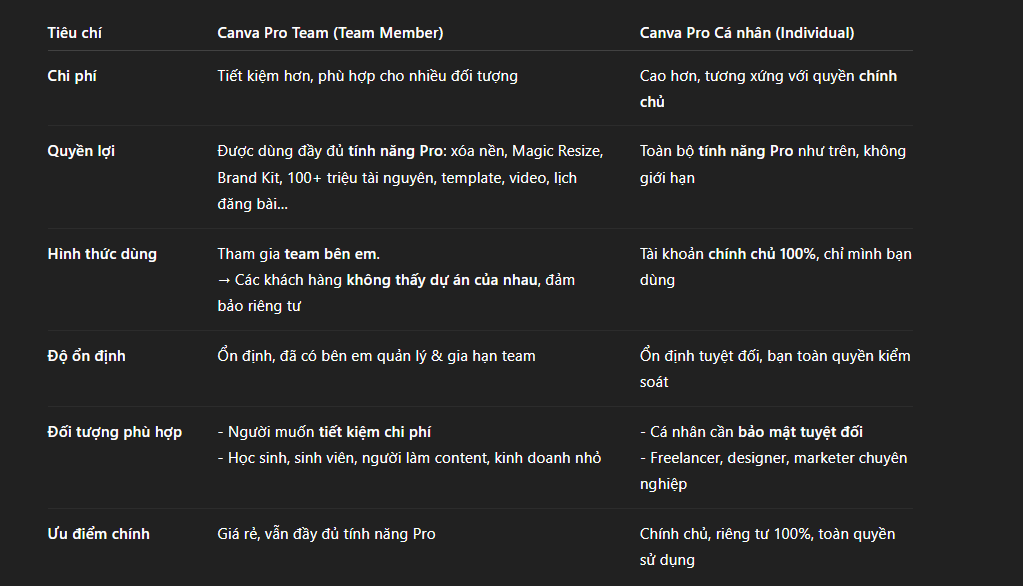1023x586 pixels.
Task: Click the "Tài khoản chính chủ 100%" cell
Action: pos(775,266)
